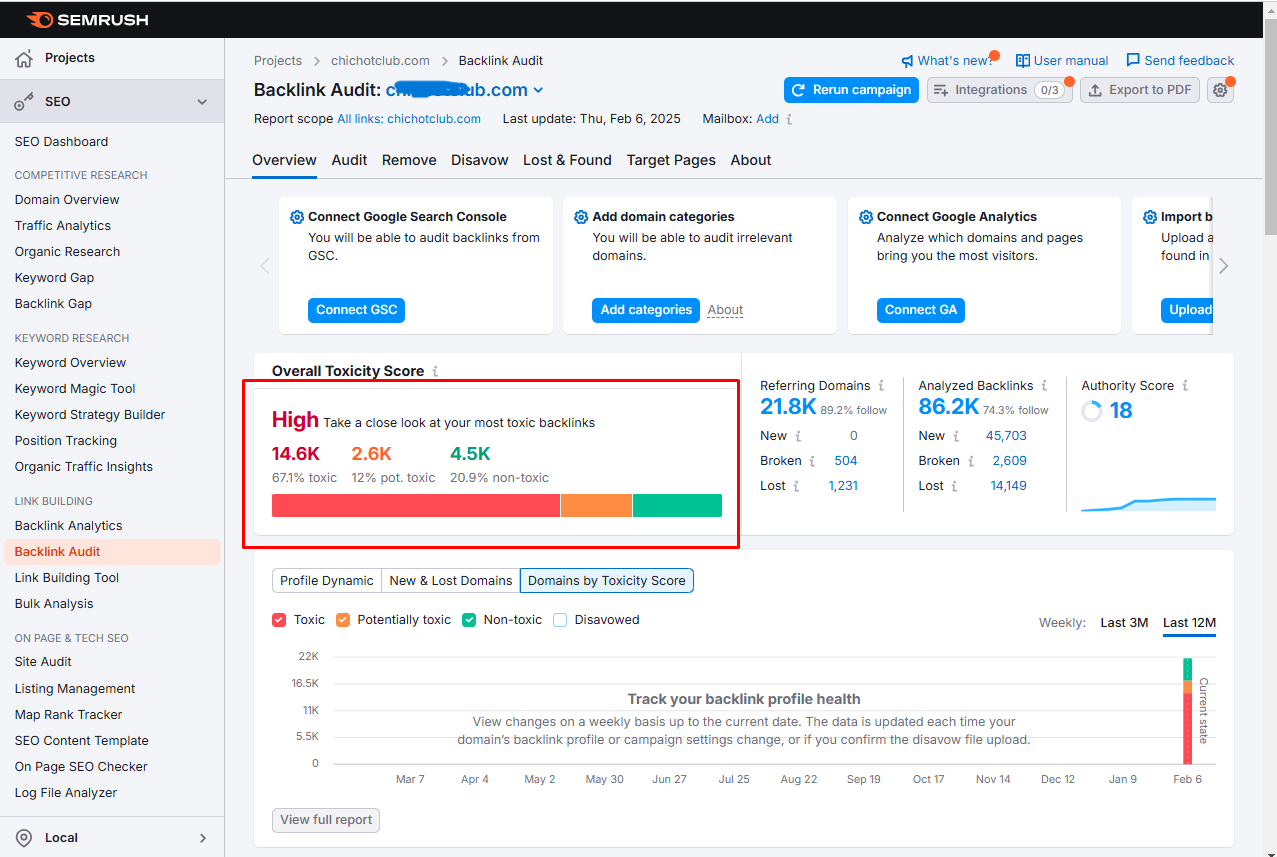
Task: Disable the Toxic filter checkbox
Action: [279, 619]
